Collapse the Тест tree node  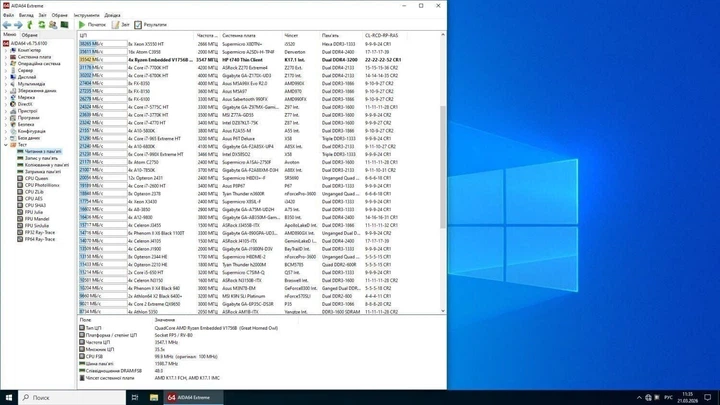6,145
